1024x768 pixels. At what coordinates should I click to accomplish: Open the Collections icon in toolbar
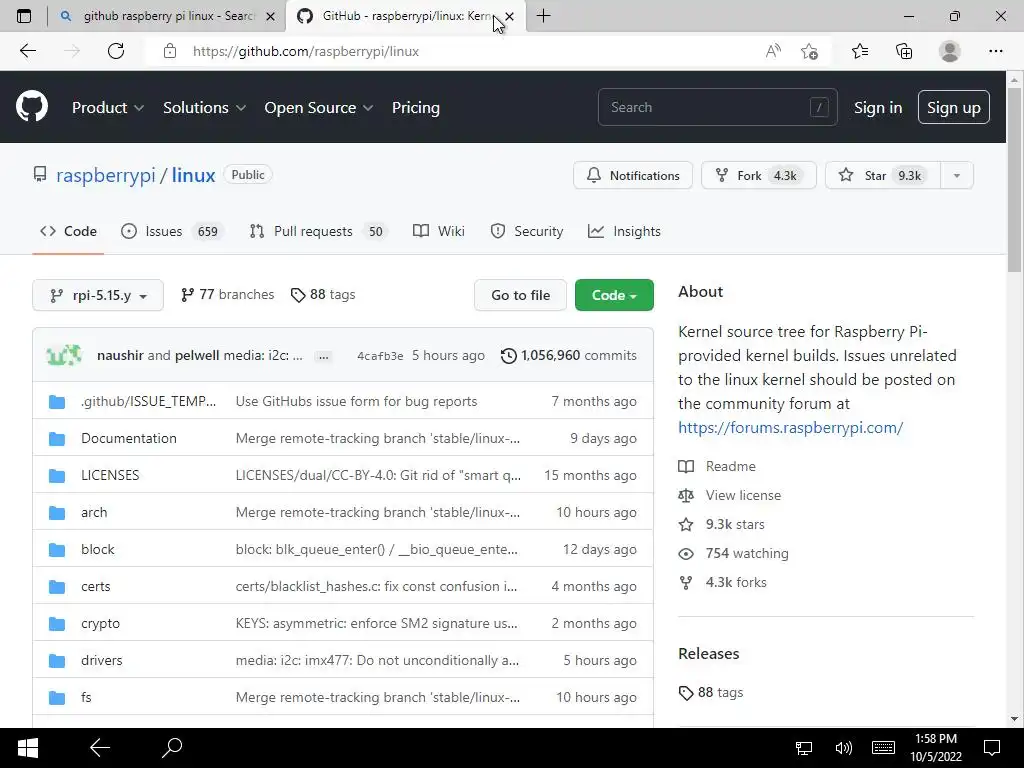coord(904,51)
